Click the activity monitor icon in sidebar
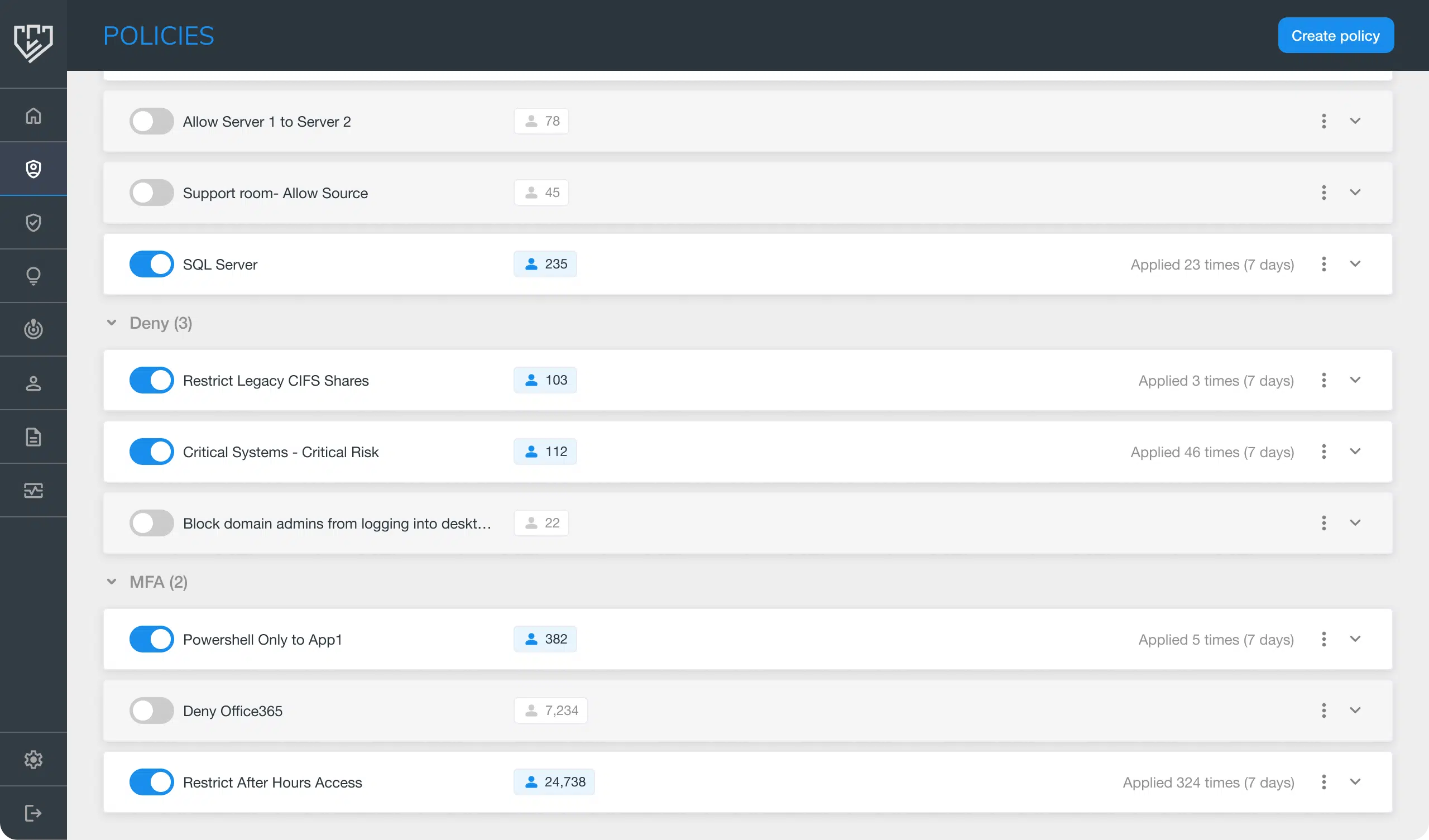The image size is (1429, 840). click(x=33, y=490)
